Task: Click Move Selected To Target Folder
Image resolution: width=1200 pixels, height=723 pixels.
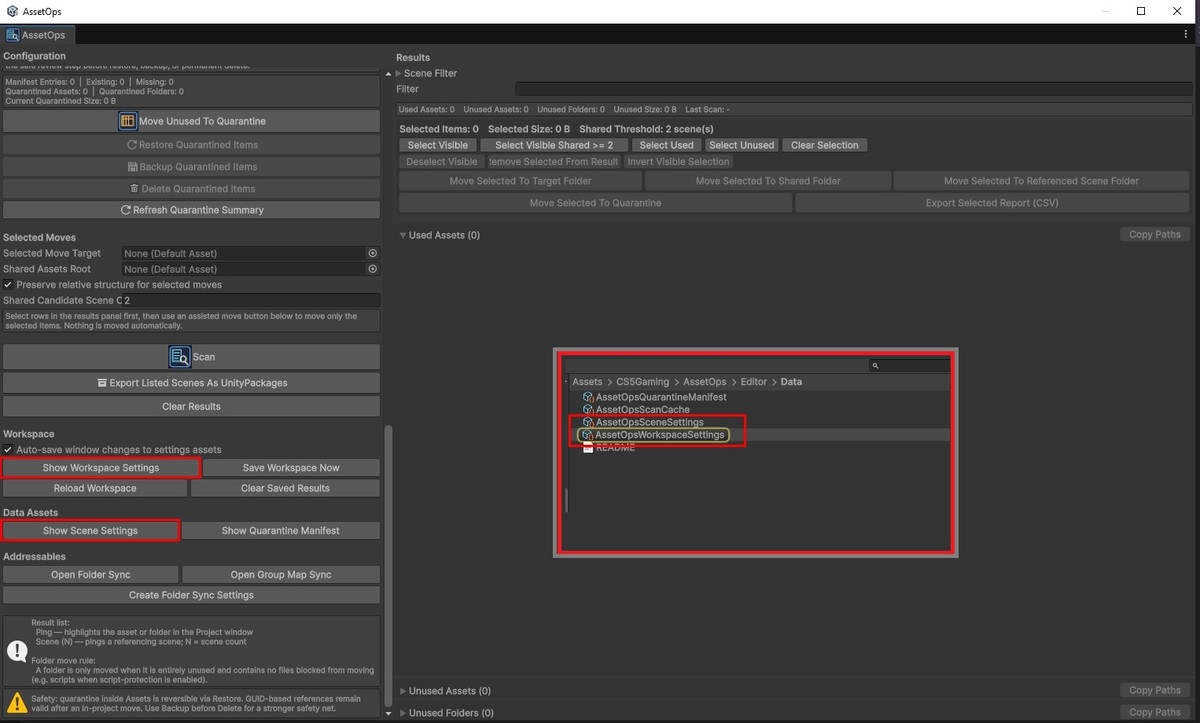Action: click(x=520, y=181)
